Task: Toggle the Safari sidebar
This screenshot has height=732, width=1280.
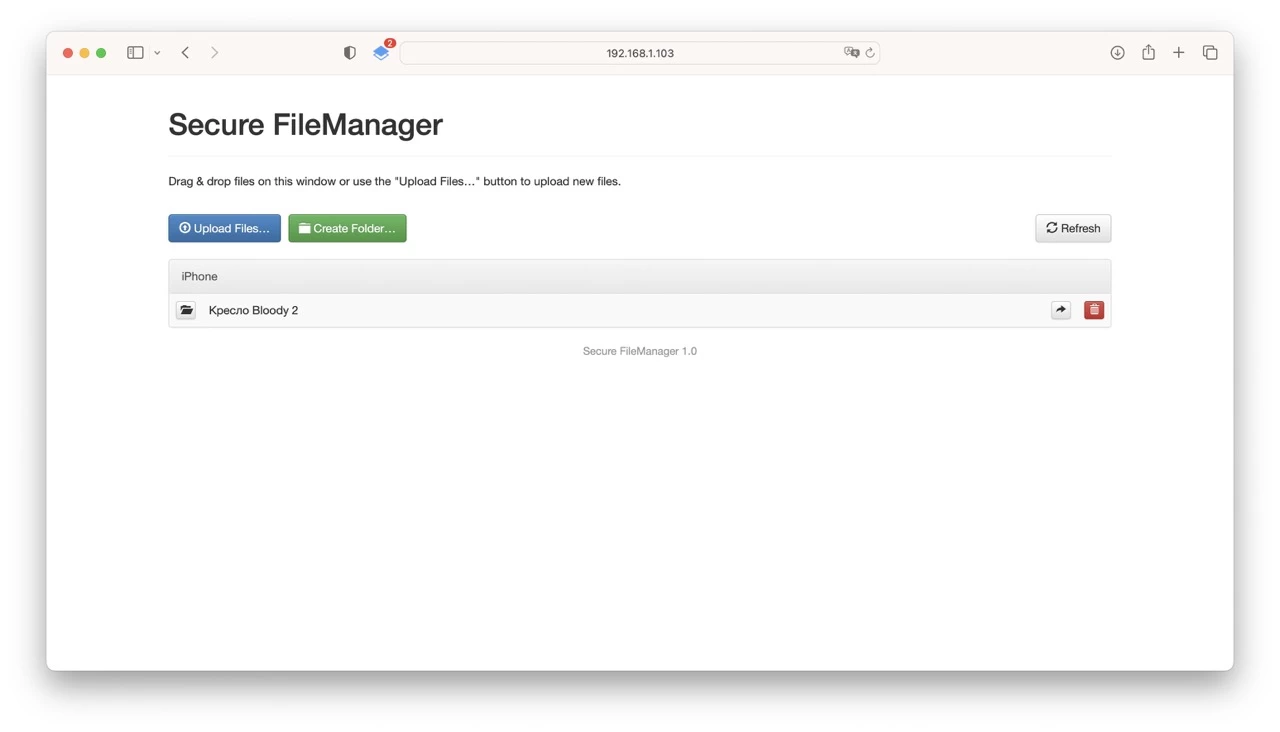Action: pos(135,53)
